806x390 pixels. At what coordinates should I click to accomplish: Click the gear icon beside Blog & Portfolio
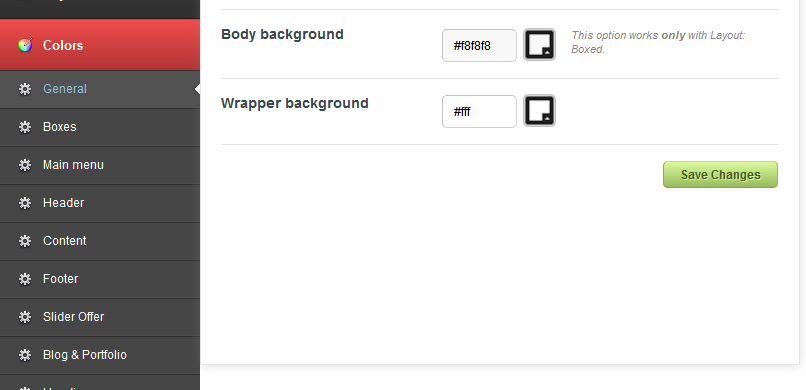[x=25, y=355]
